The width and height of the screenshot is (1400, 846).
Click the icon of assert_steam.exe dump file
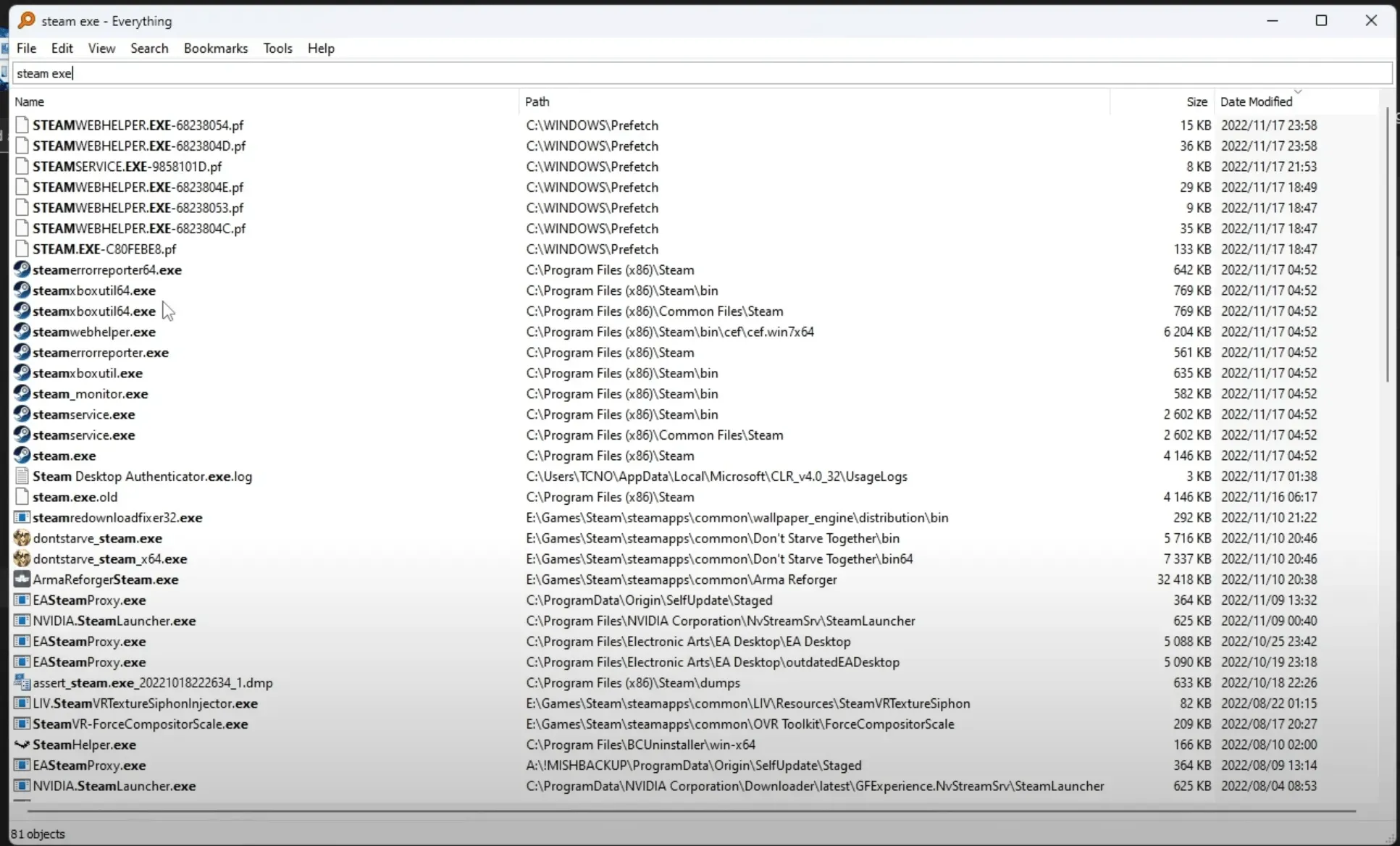[x=22, y=683]
